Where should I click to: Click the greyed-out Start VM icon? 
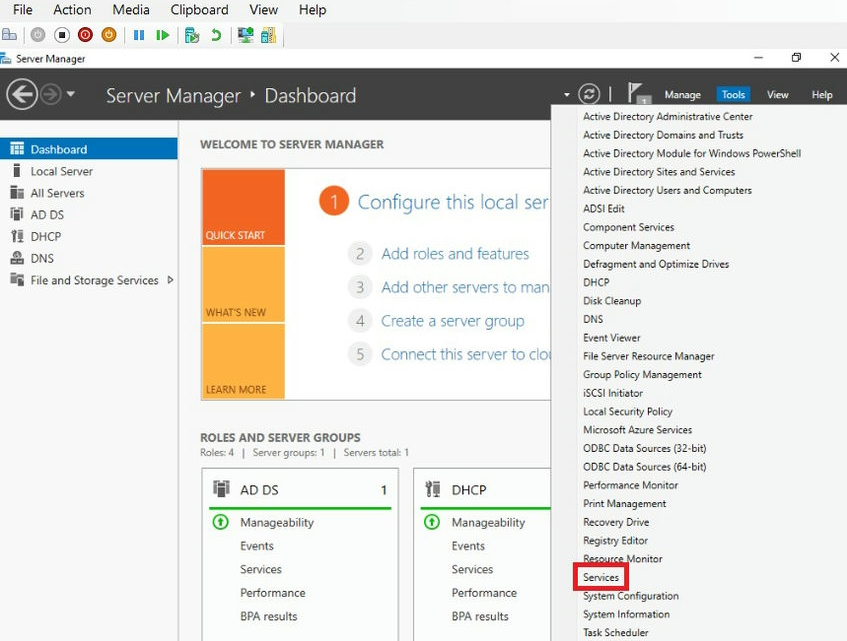tap(38, 35)
